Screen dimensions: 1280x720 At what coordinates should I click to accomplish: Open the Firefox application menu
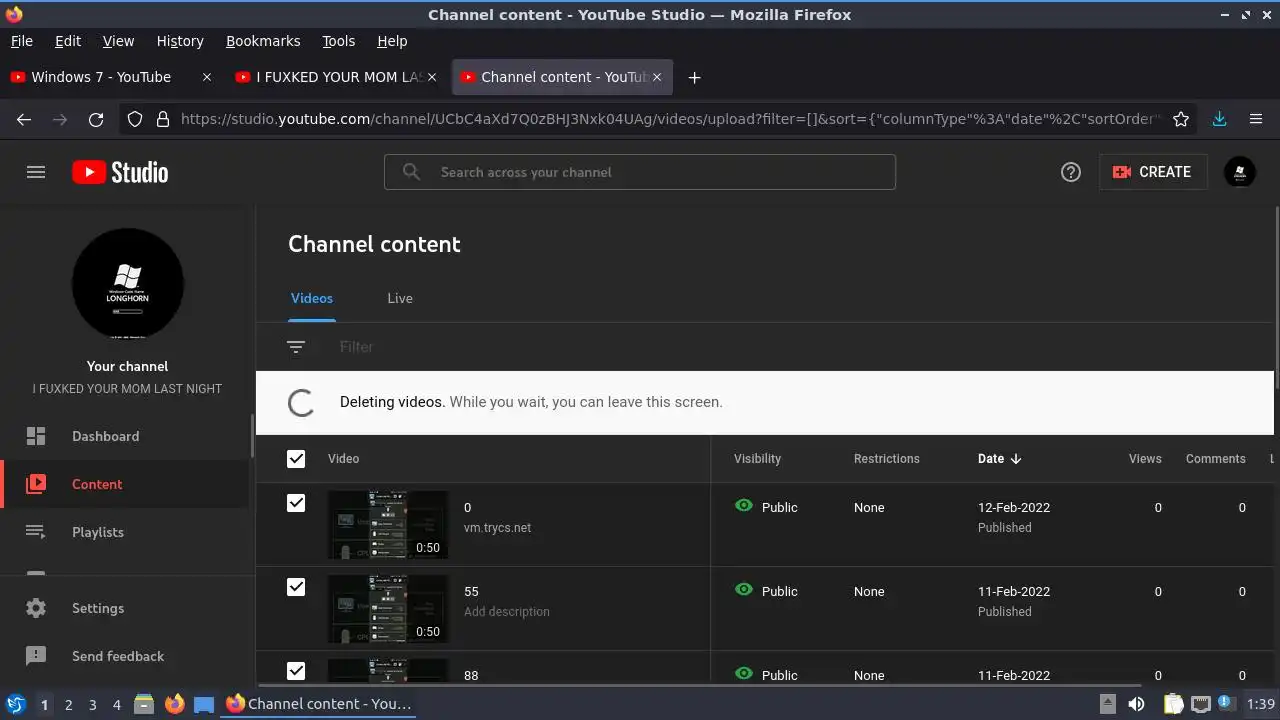point(1256,119)
